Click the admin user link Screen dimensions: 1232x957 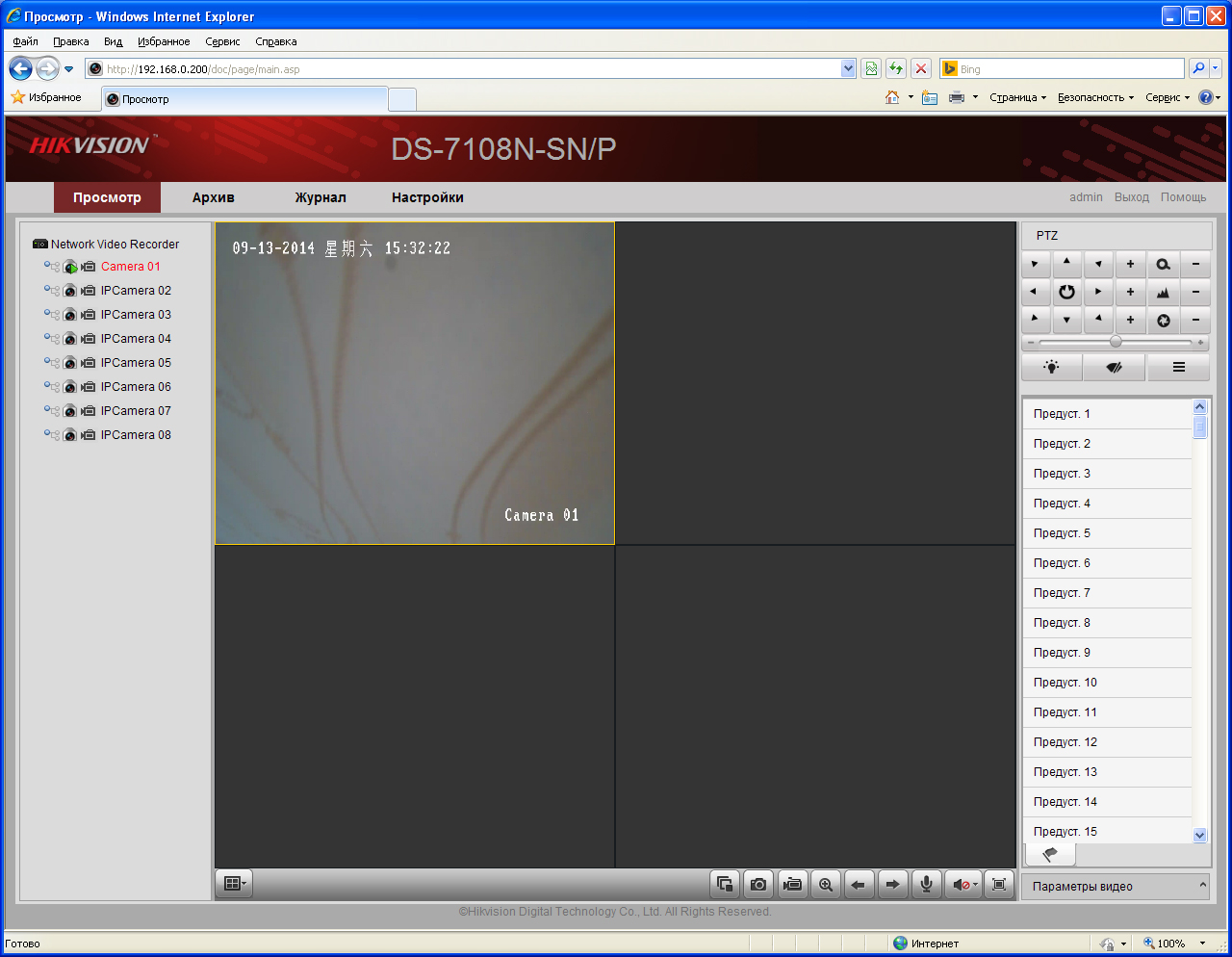click(1086, 197)
